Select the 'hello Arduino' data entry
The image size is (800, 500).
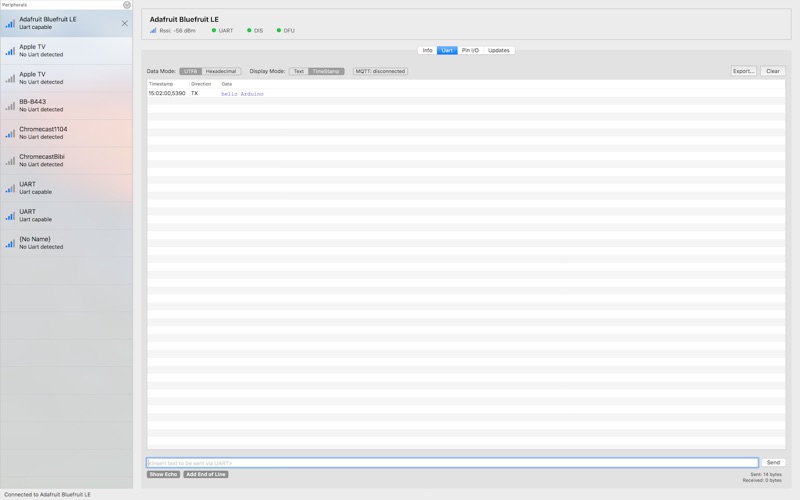click(242, 94)
